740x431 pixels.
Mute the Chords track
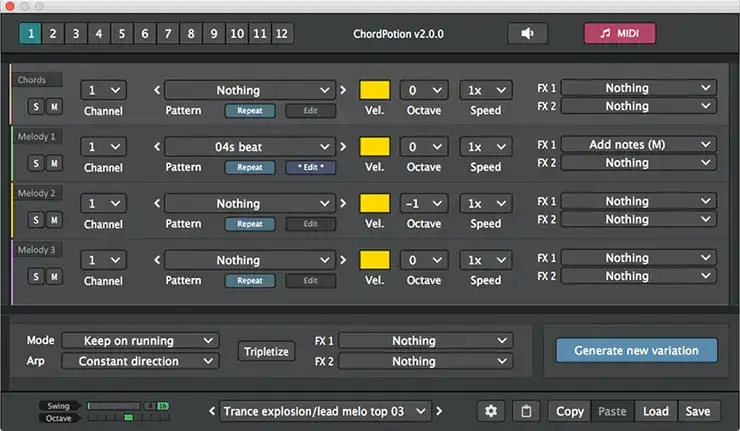(54, 107)
